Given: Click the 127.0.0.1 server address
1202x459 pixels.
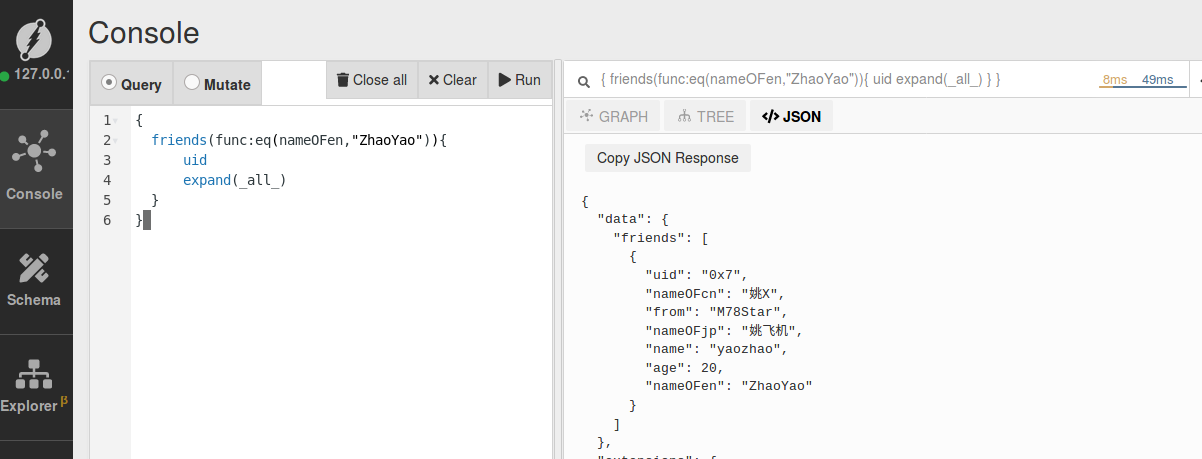Looking at the screenshot, I should [40, 75].
